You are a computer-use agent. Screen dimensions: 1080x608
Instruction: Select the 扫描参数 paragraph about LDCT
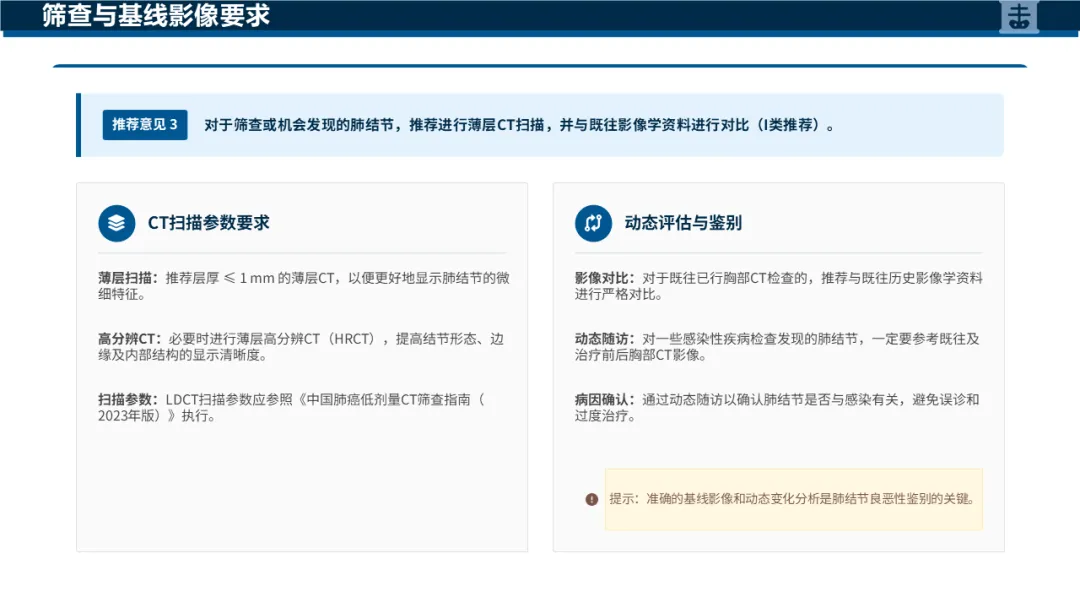(x=291, y=407)
